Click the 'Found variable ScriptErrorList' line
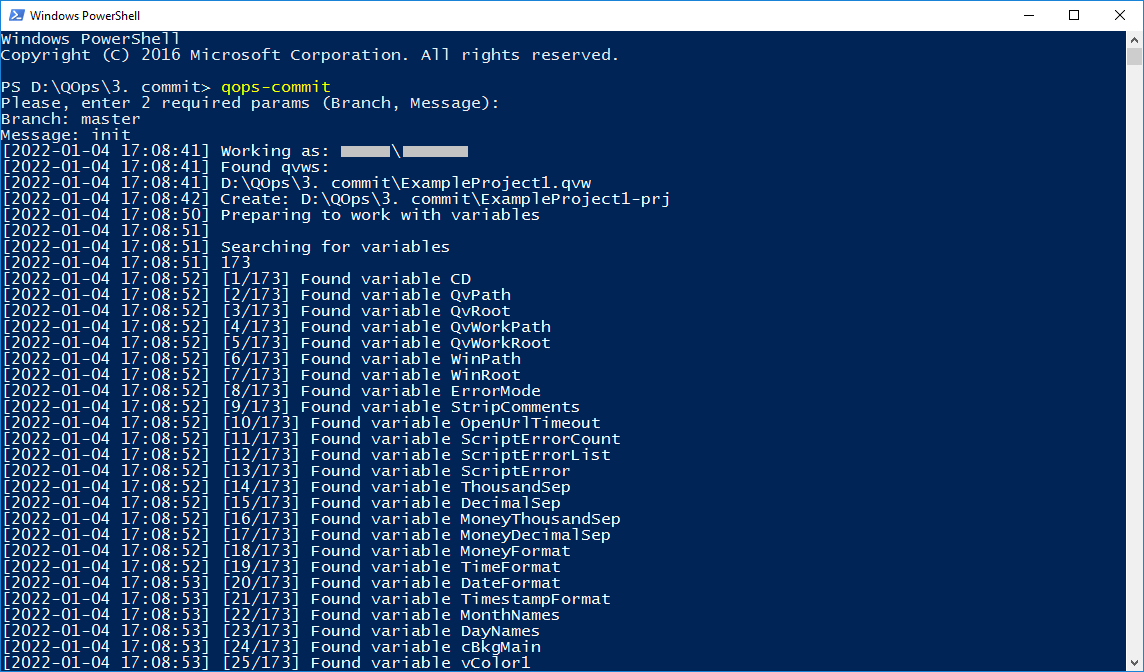The height and width of the screenshot is (672, 1144). 306,456
